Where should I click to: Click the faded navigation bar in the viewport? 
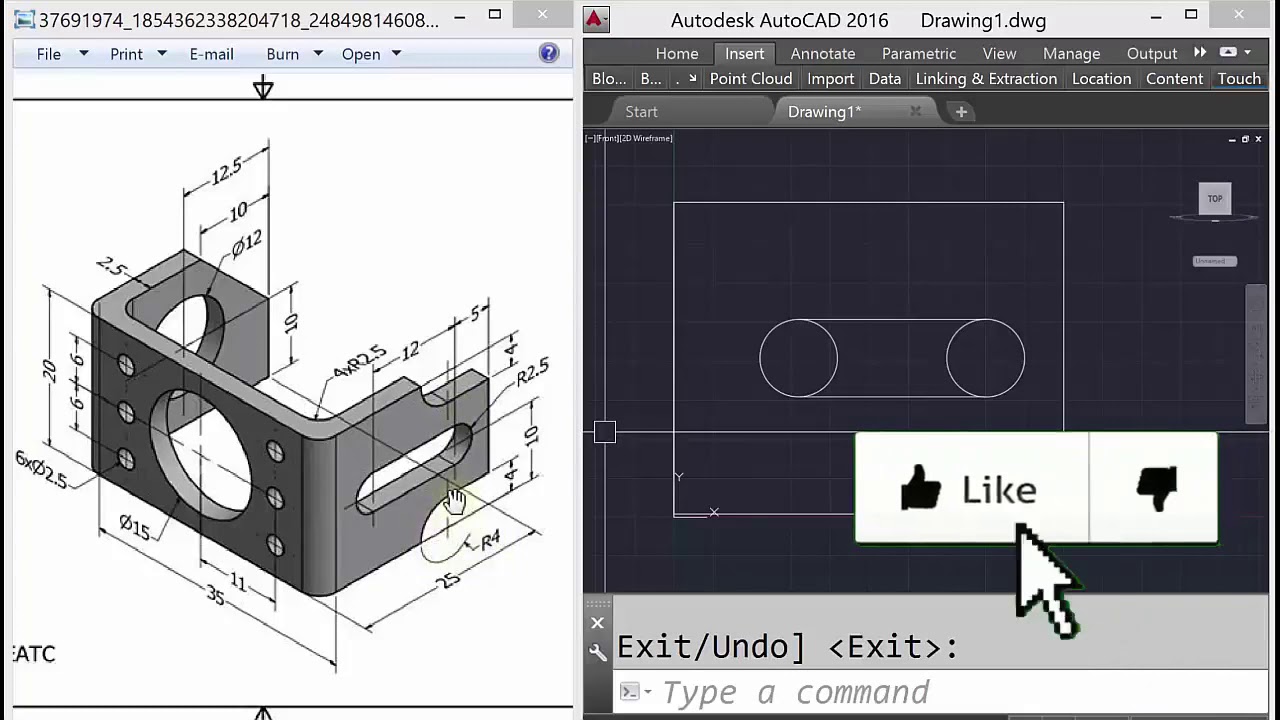[1256, 356]
